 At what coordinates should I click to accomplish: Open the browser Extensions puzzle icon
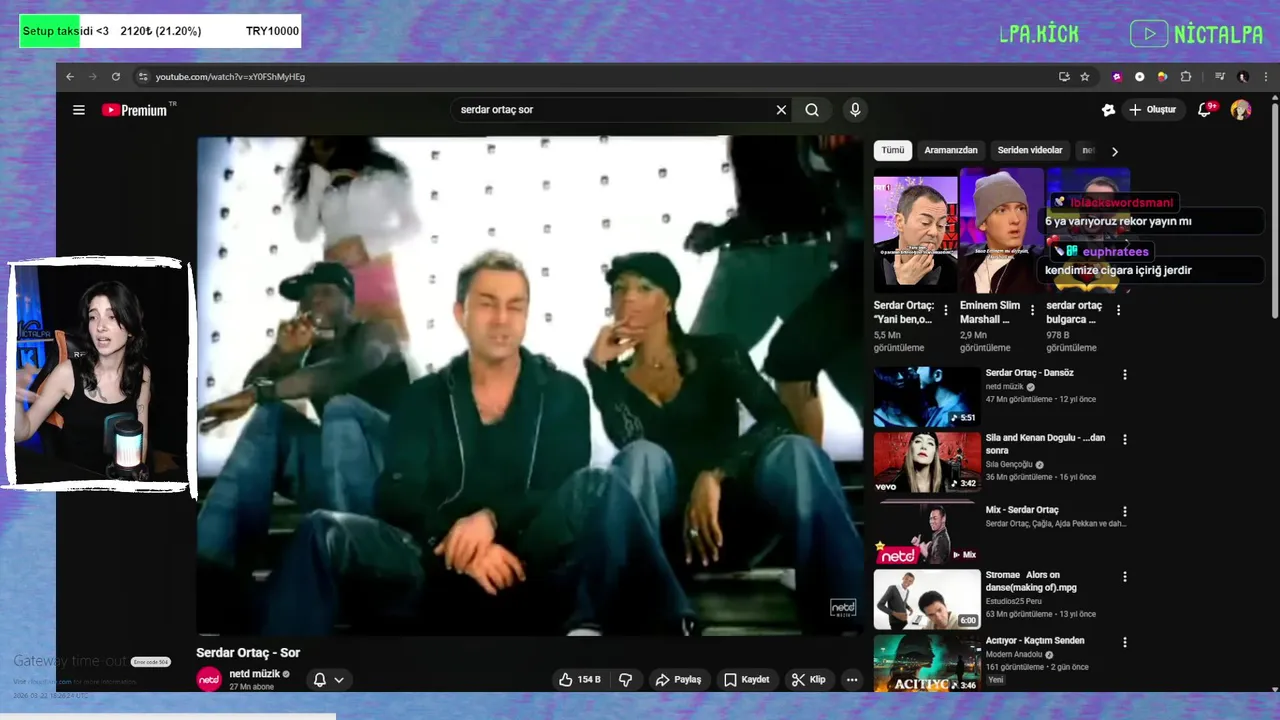(x=1186, y=77)
